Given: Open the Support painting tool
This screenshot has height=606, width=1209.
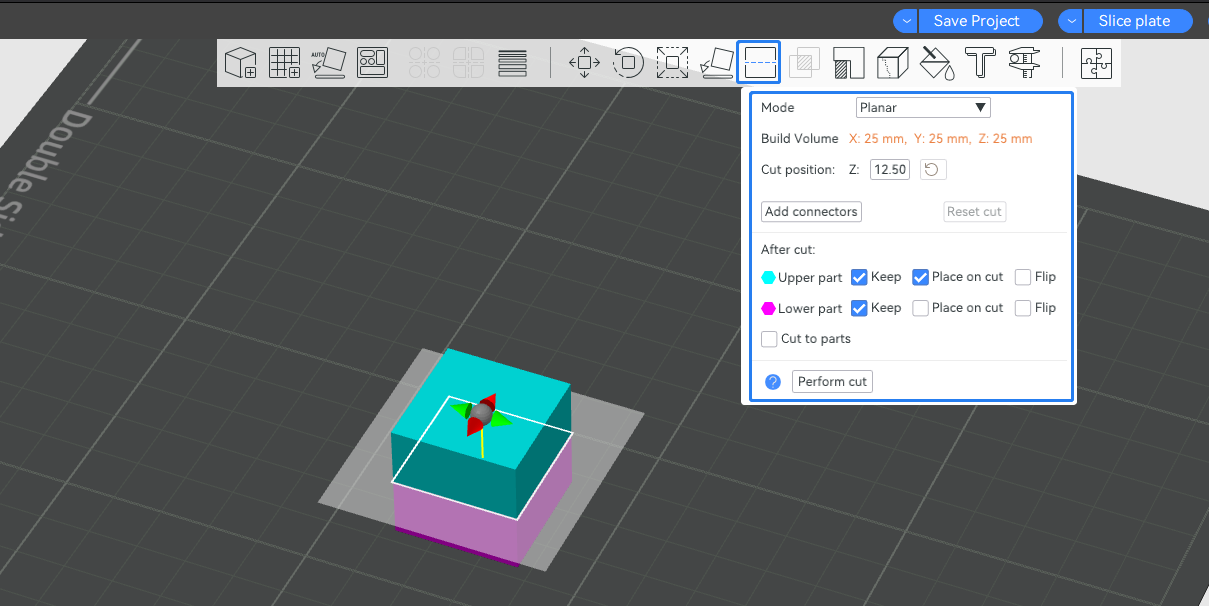Looking at the screenshot, I should [848, 63].
